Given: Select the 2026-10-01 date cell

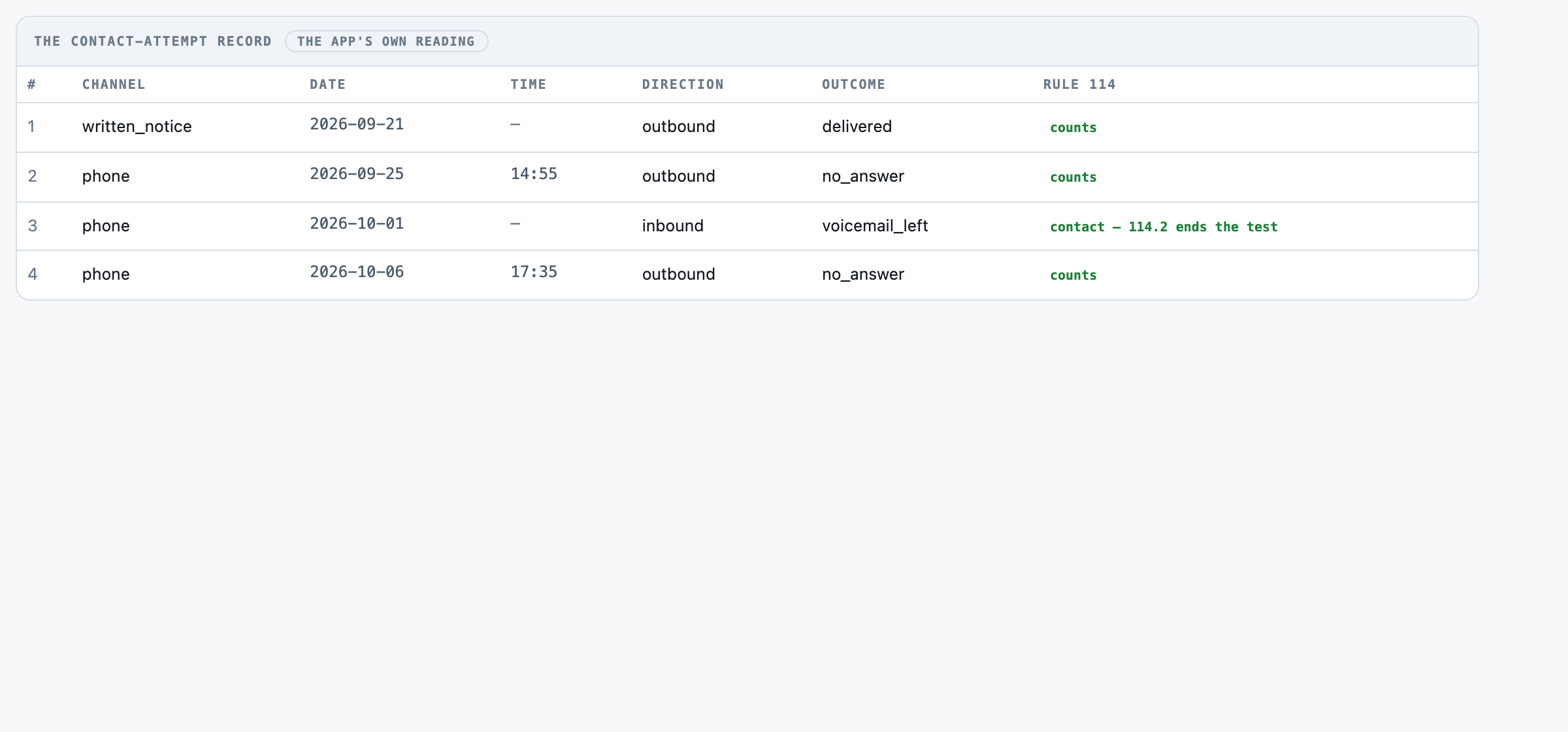Looking at the screenshot, I should click(357, 224).
